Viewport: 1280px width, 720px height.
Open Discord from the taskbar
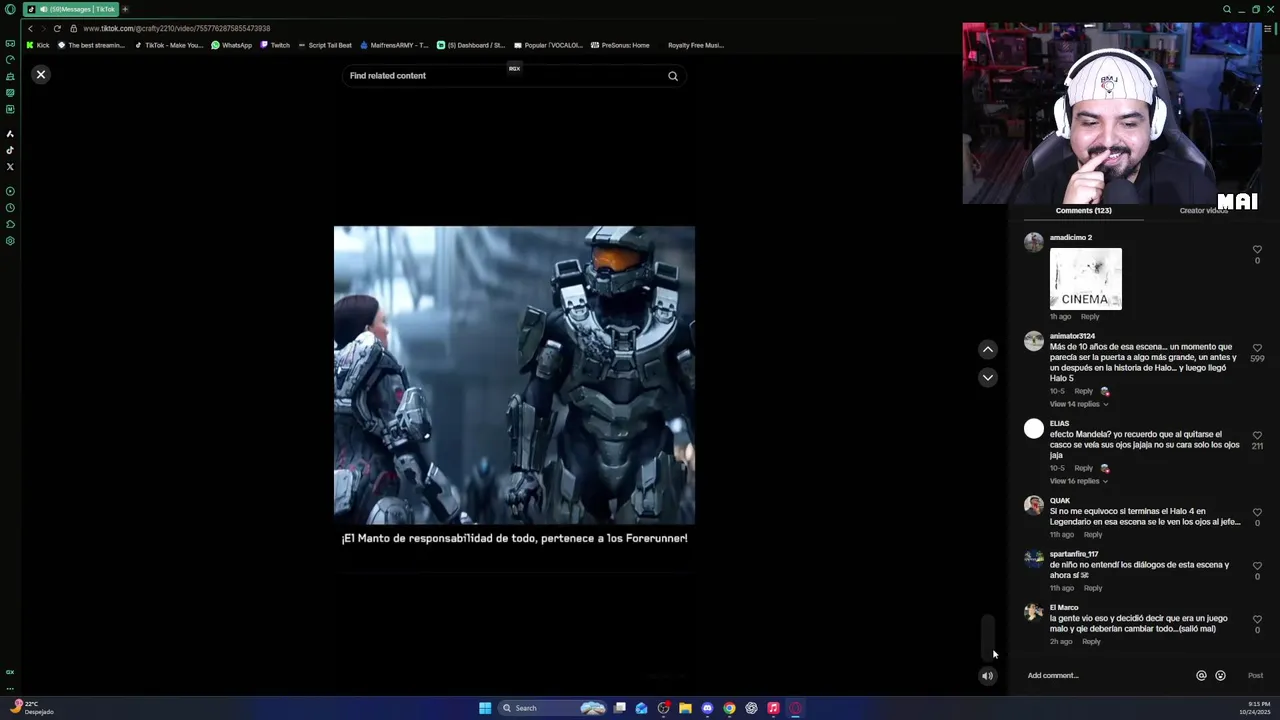[707, 708]
